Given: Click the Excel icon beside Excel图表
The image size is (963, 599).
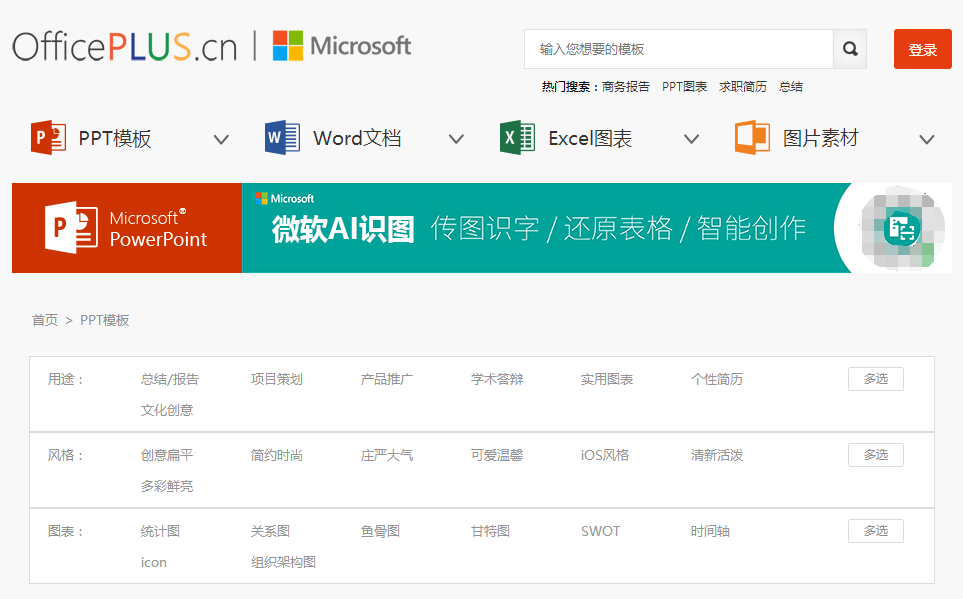Looking at the screenshot, I should click(x=518, y=138).
